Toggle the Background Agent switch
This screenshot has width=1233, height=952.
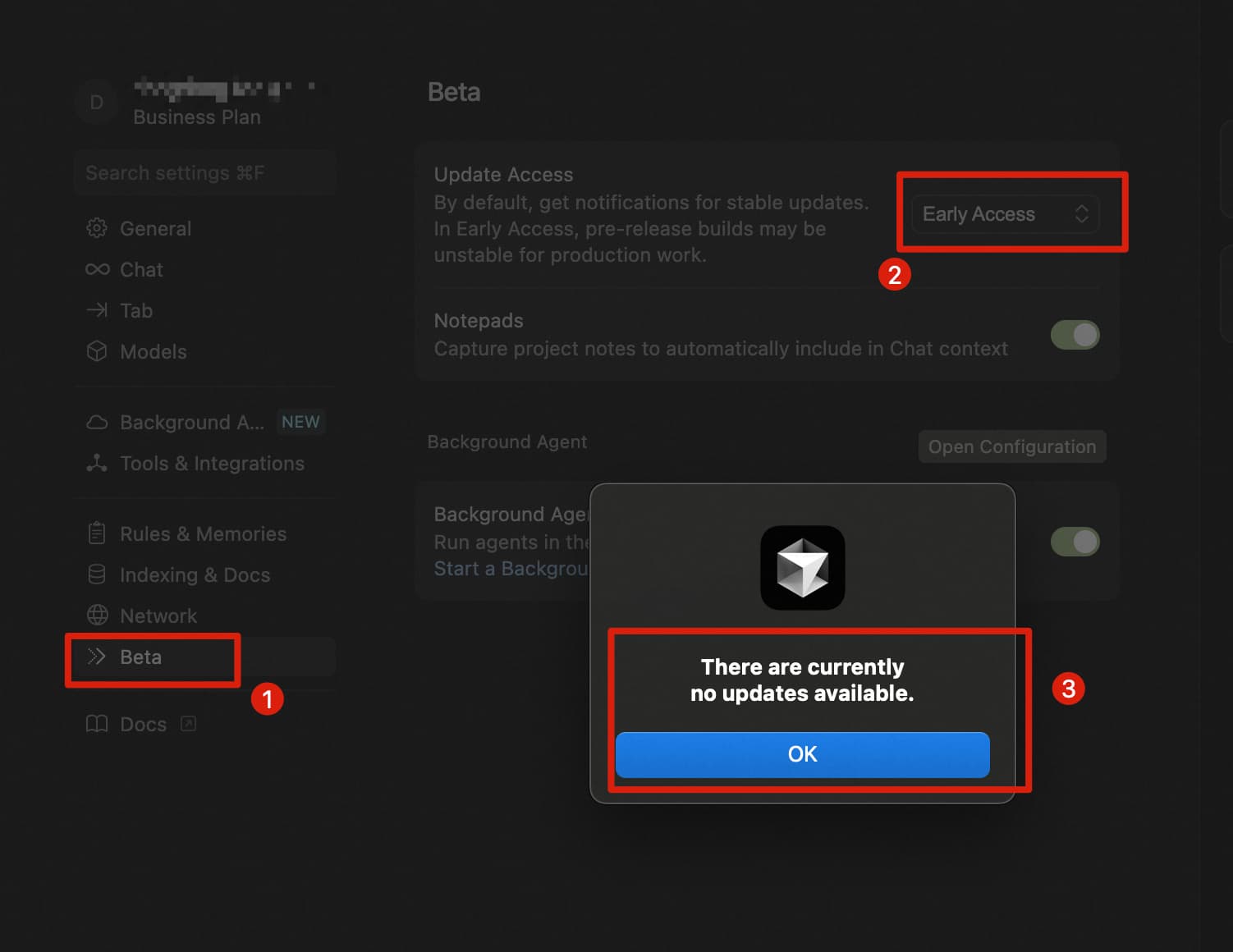point(1075,542)
